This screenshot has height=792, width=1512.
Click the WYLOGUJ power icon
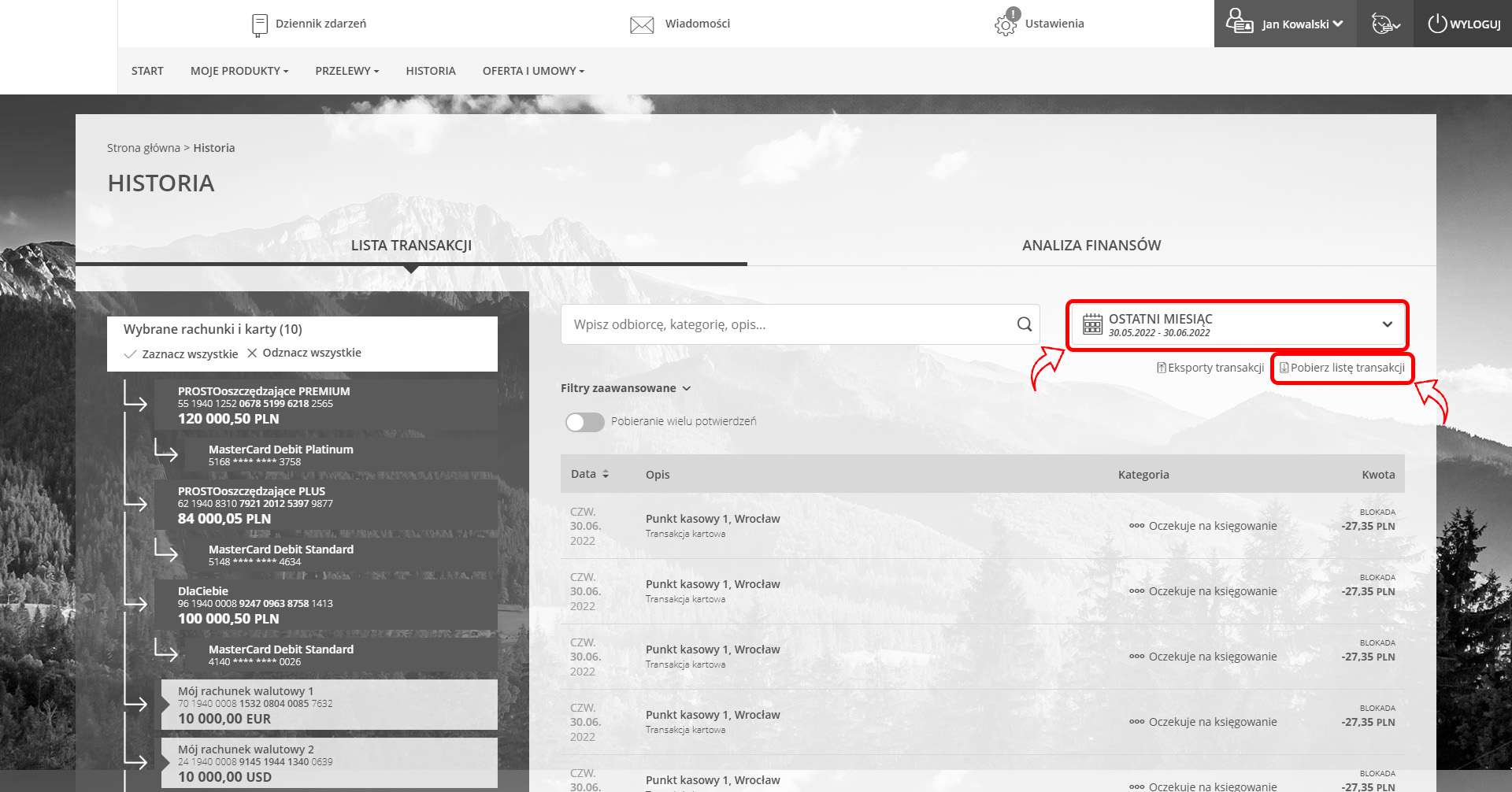click(x=1437, y=24)
